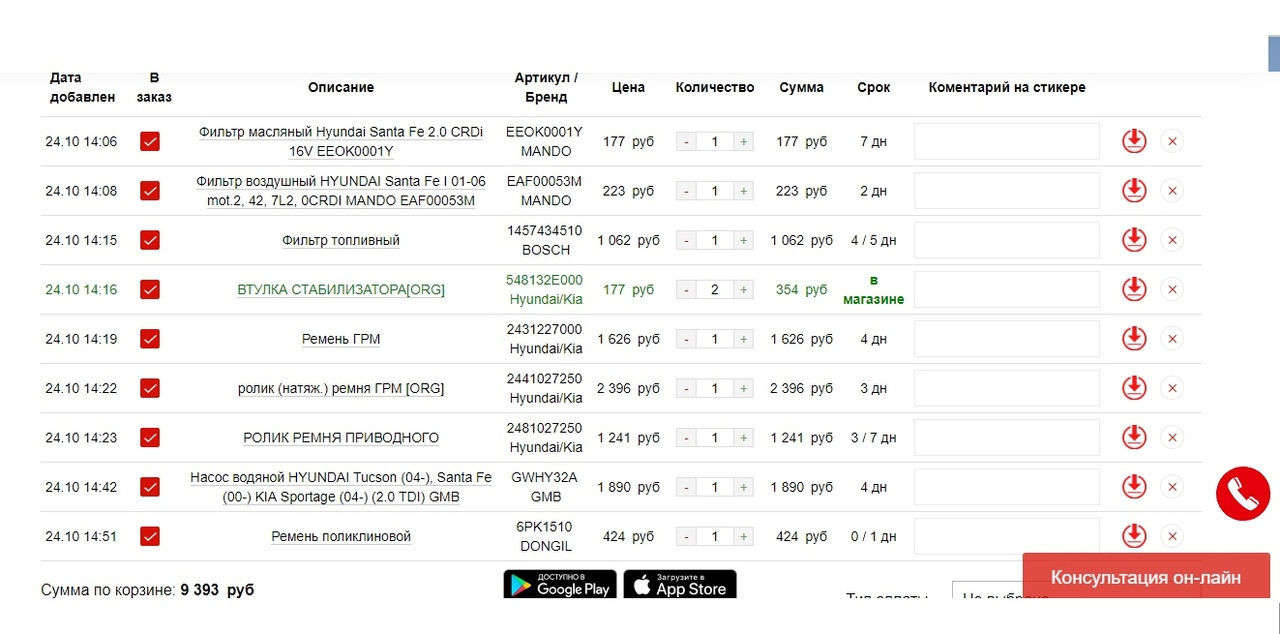Decrease quantity of Фильтр топливный
1280x634 pixels.
coord(686,241)
